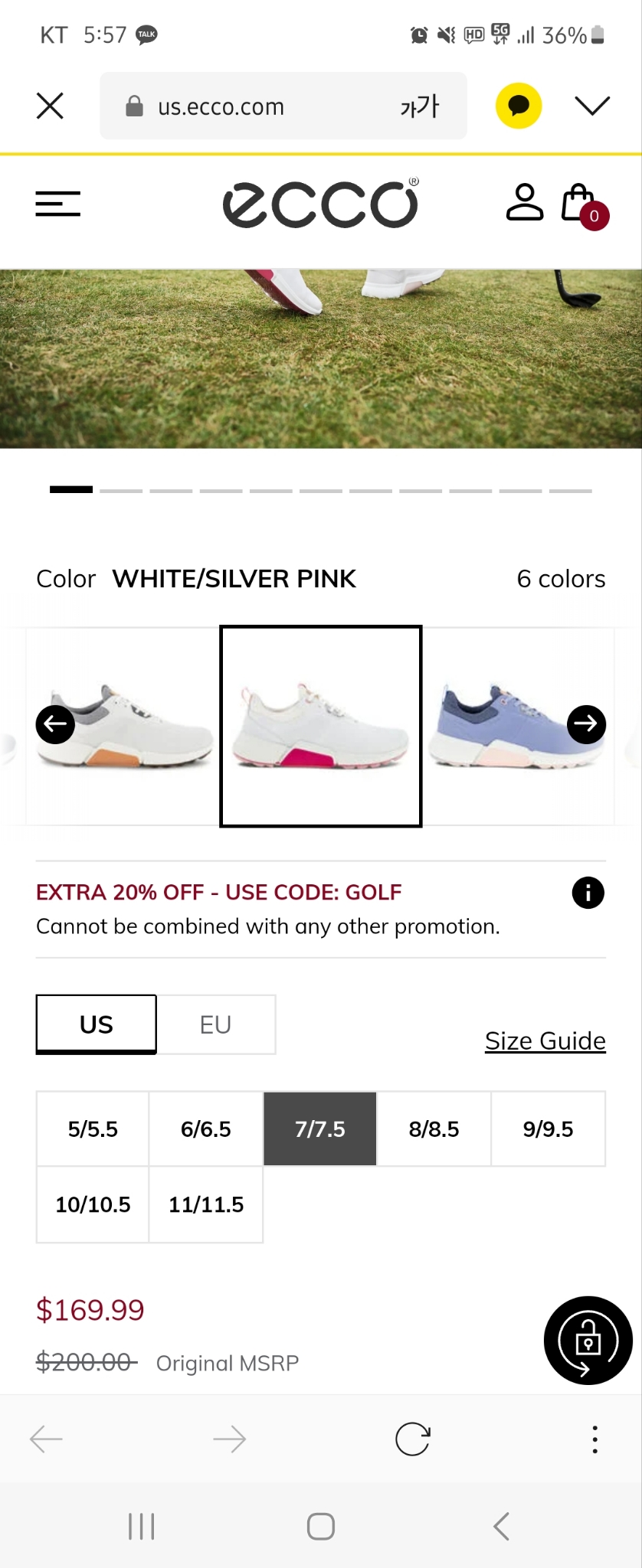
Task: Open the Size Guide link
Action: click(545, 1041)
